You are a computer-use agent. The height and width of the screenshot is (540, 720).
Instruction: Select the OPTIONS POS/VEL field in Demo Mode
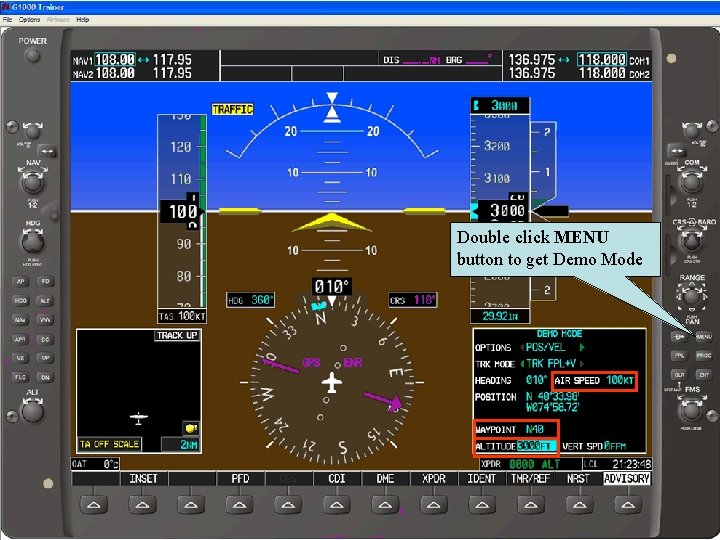click(x=546, y=347)
